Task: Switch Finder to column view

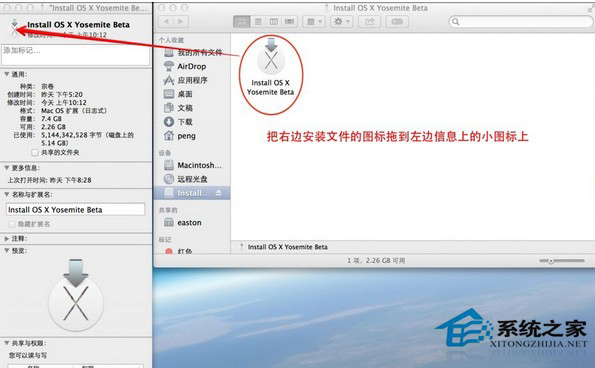Action: [274, 22]
